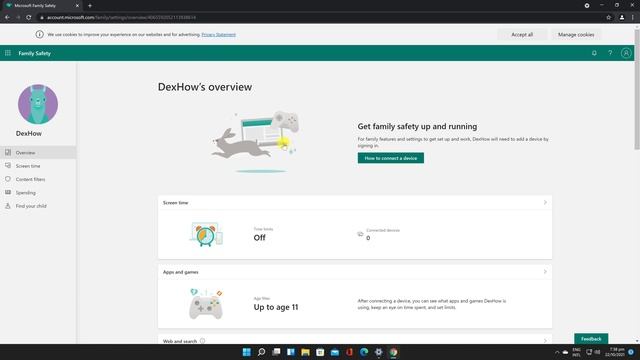Image resolution: width=640 pixels, height=360 pixels.
Task: Open the account profile icon in header
Action: tap(626, 53)
